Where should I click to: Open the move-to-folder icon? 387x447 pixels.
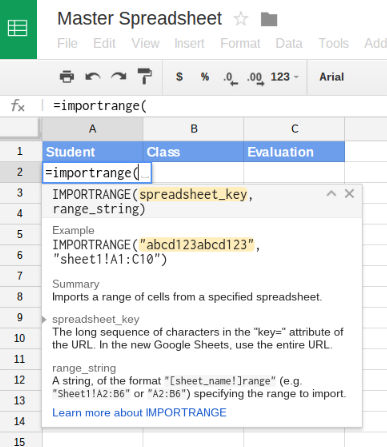[x=269, y=19]
